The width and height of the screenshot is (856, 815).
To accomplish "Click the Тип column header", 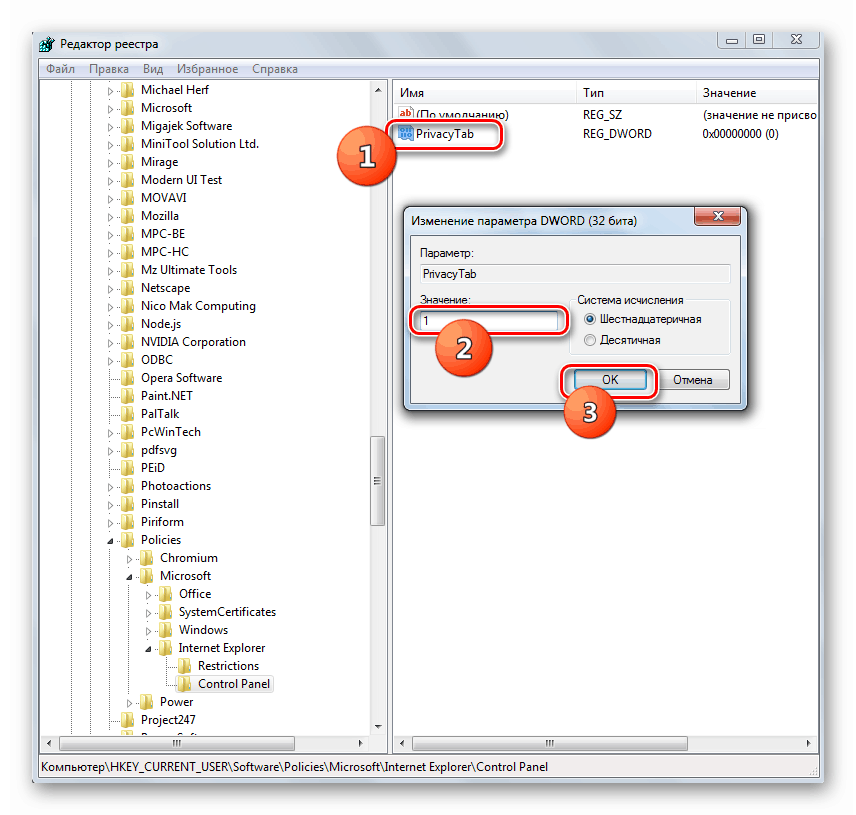I will [x=637, y=93].
